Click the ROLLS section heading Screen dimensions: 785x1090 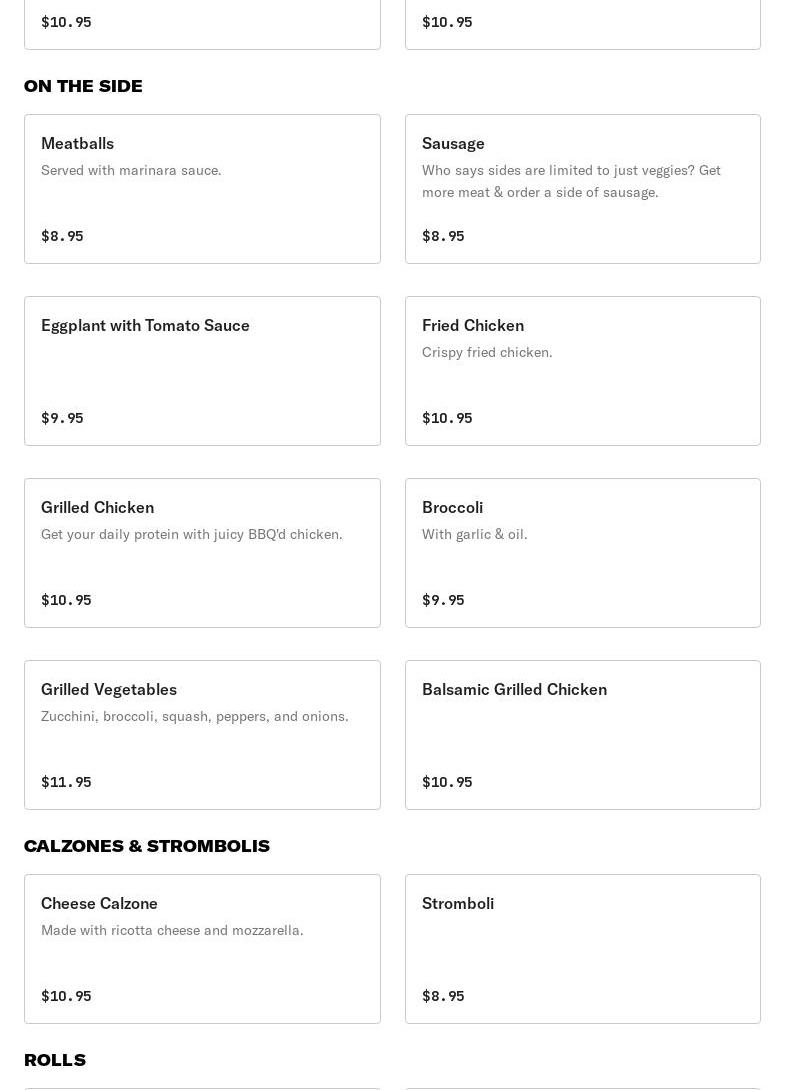pyautogui.click(x=55, y=1060)
